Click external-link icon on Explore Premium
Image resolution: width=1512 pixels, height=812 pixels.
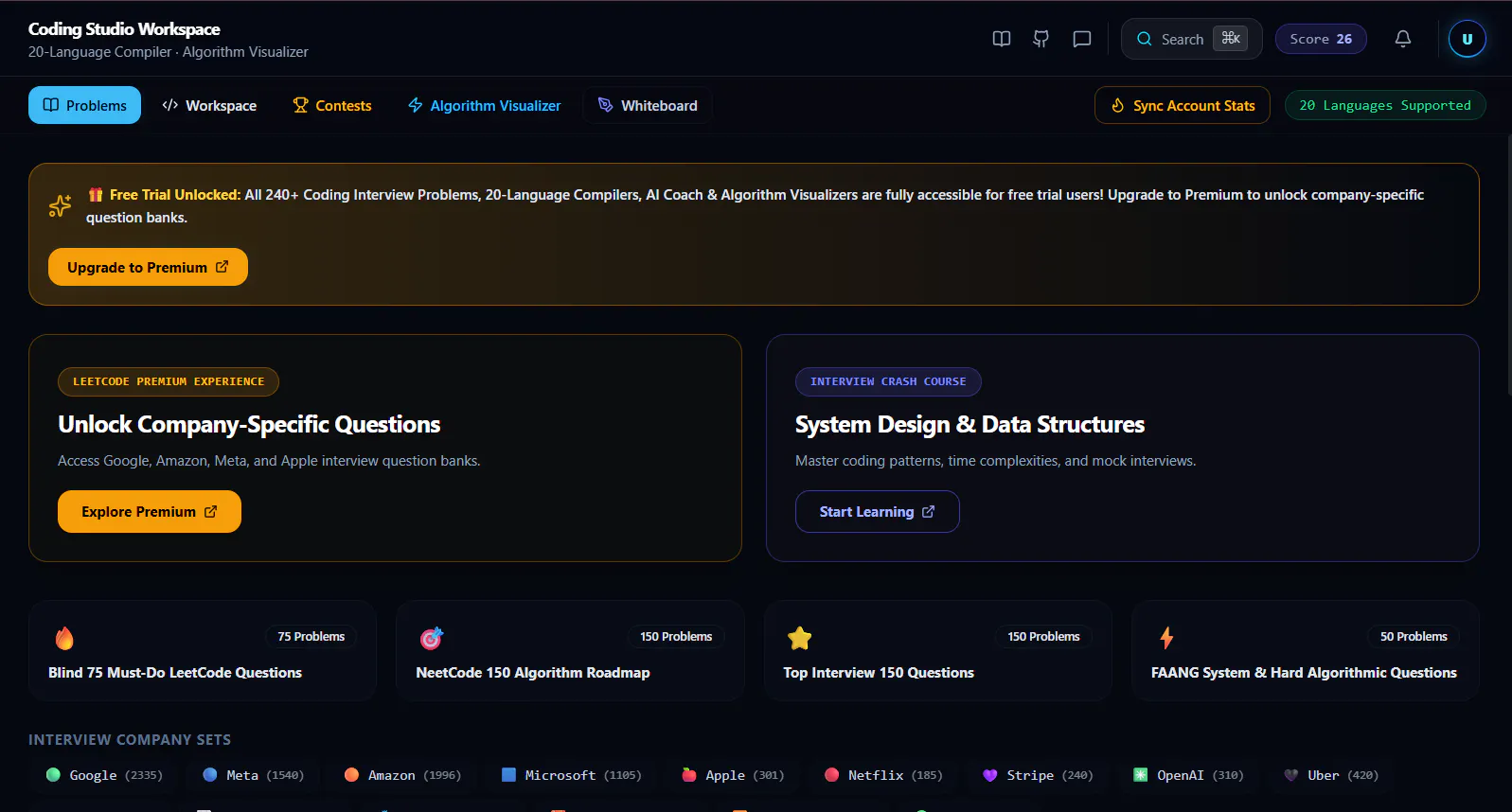(210, 511)
